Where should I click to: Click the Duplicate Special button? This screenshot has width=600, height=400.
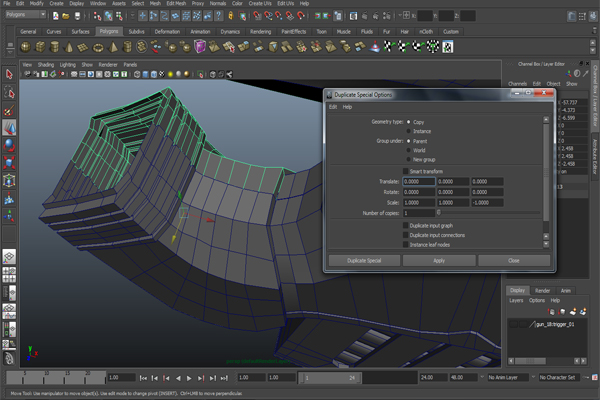(364, 260)
